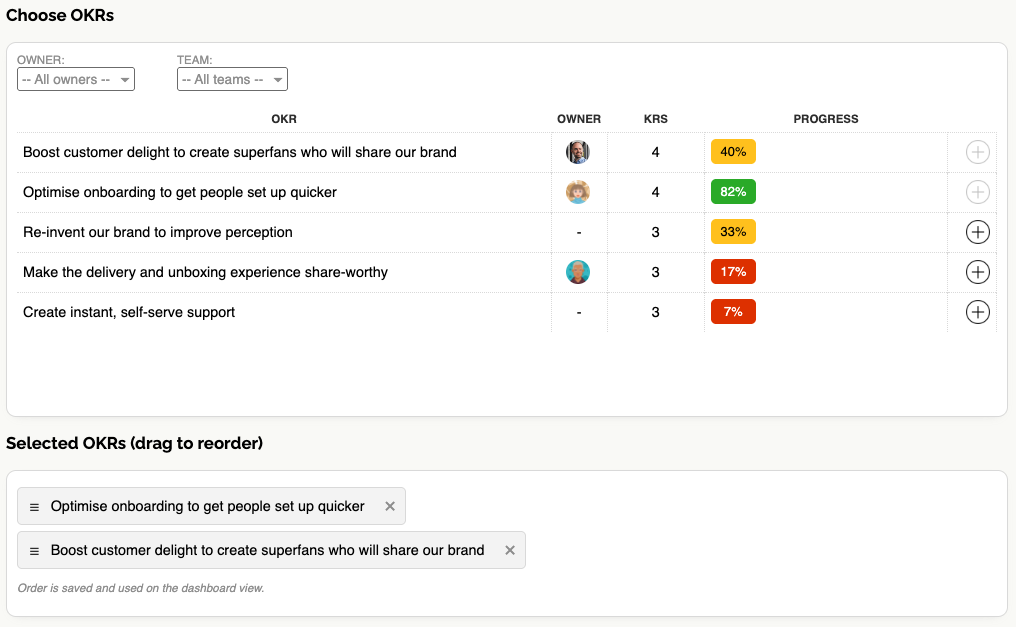Click the "Choose OKRs" heading

click(x=60, y=15)
